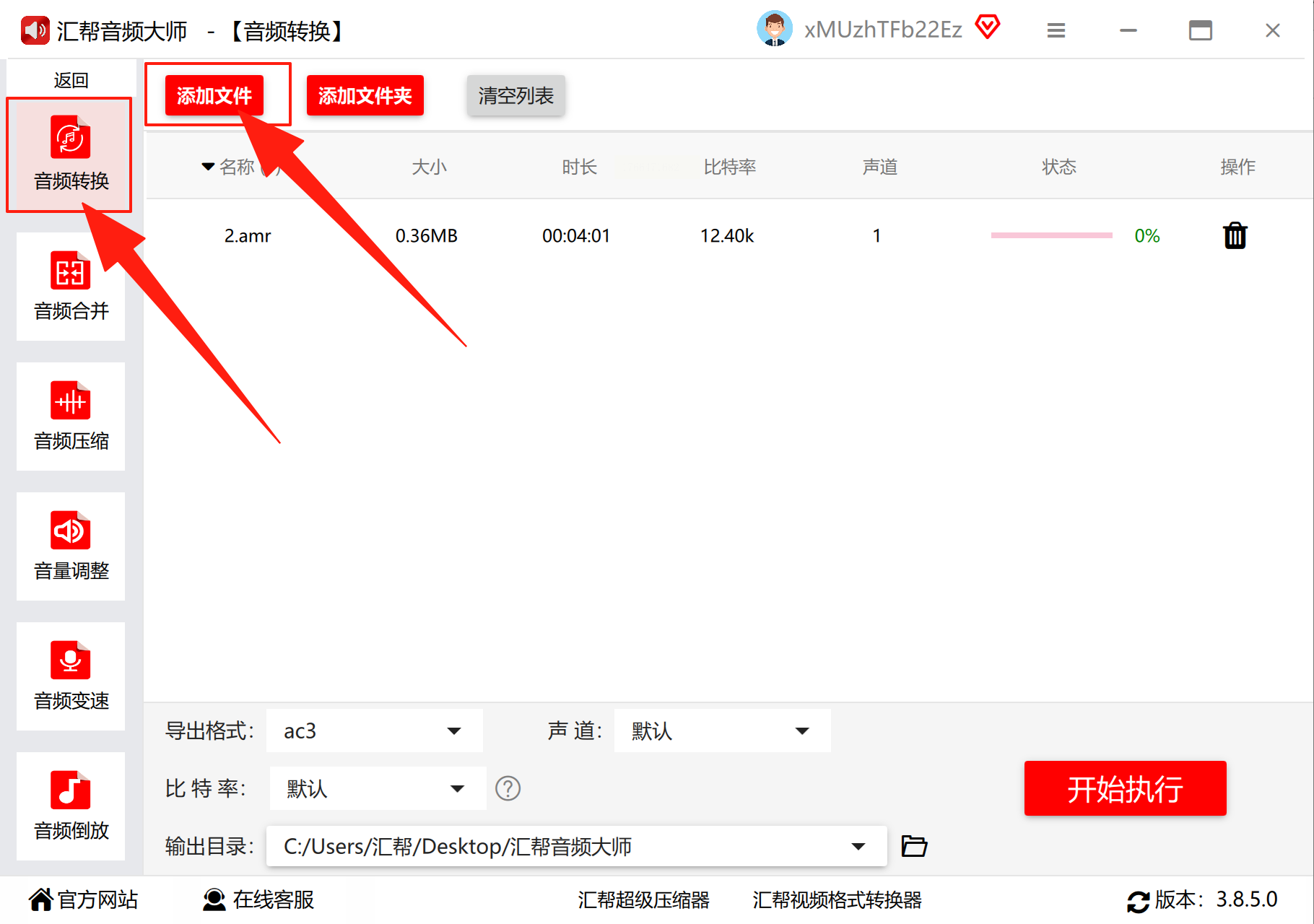
Task: Click the 添加文件 add file button
Action: [x=214, y=95]
